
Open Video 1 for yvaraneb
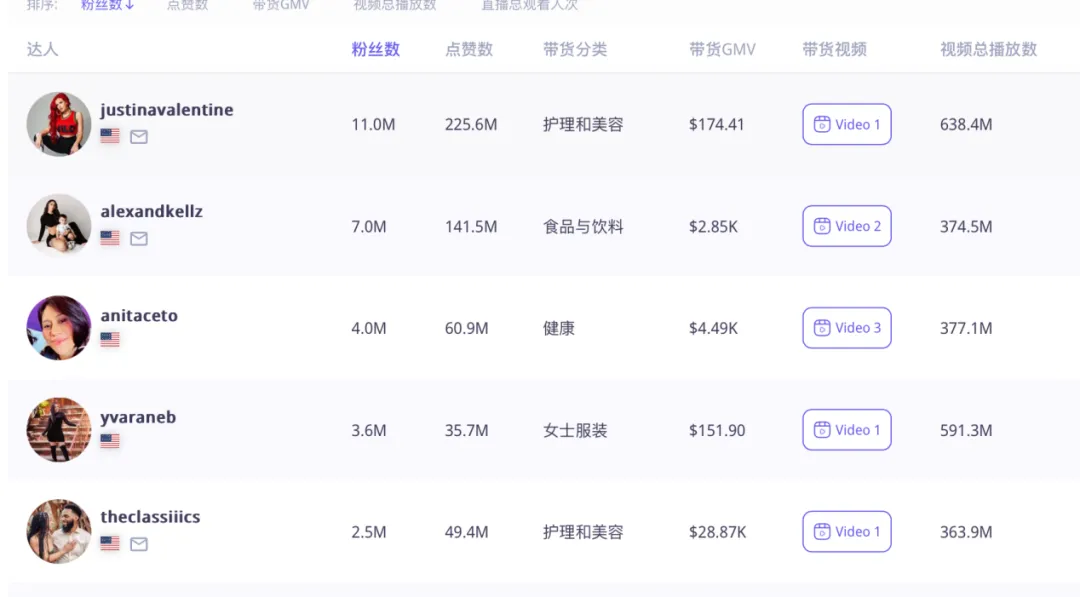click(x=846, y=430)
